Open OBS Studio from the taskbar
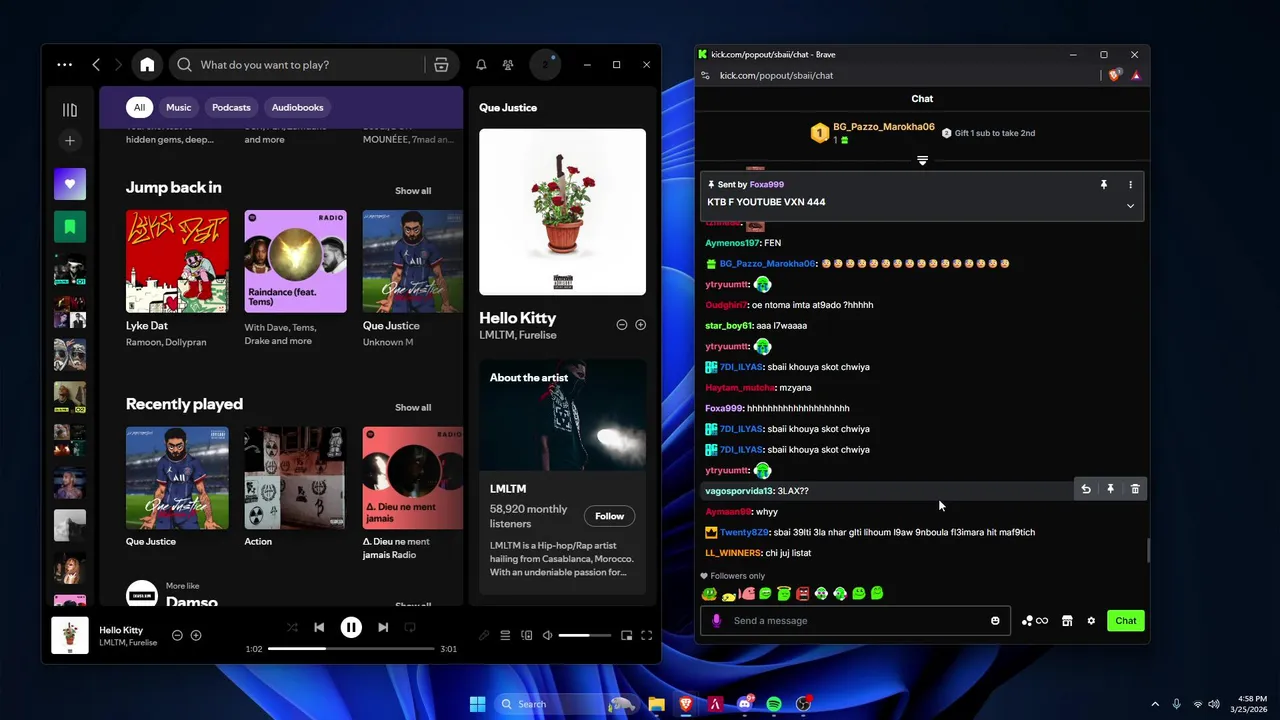 pyautogui.click(x=803, y=704)
